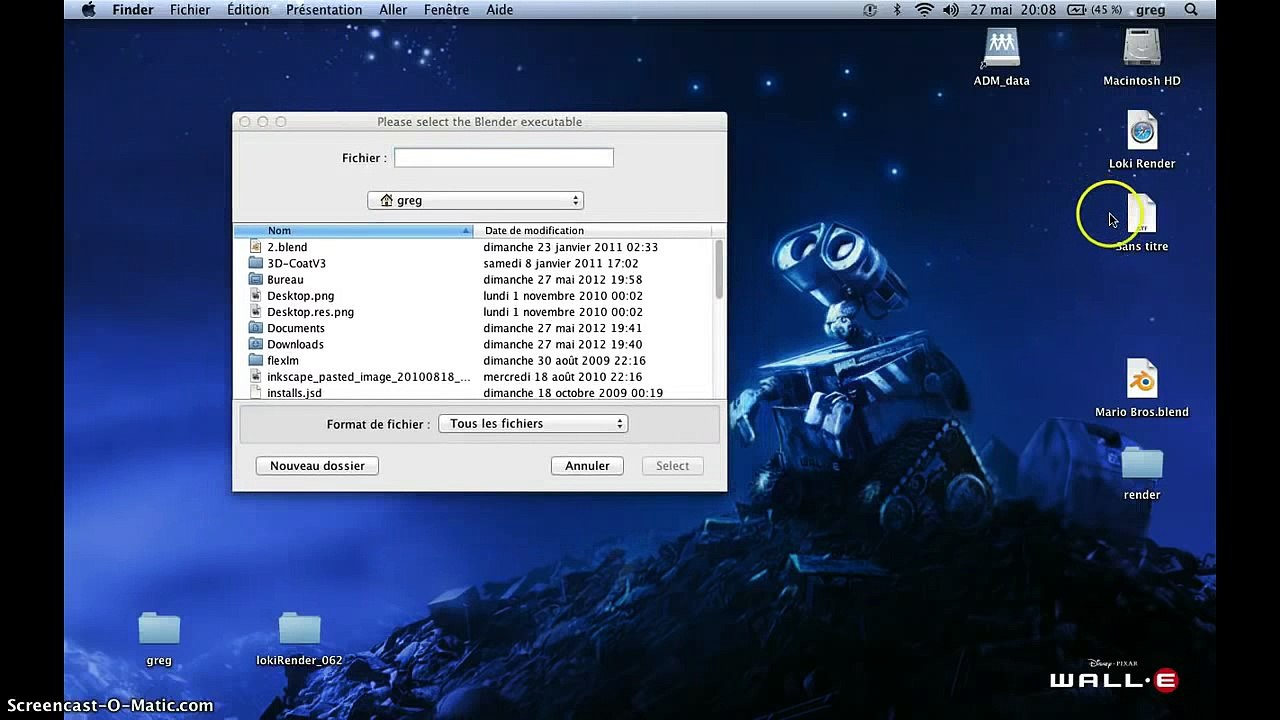This screenshot has height=720, width=1280.
Task: Click the Annuler button
Action: [x=587, y=466]
